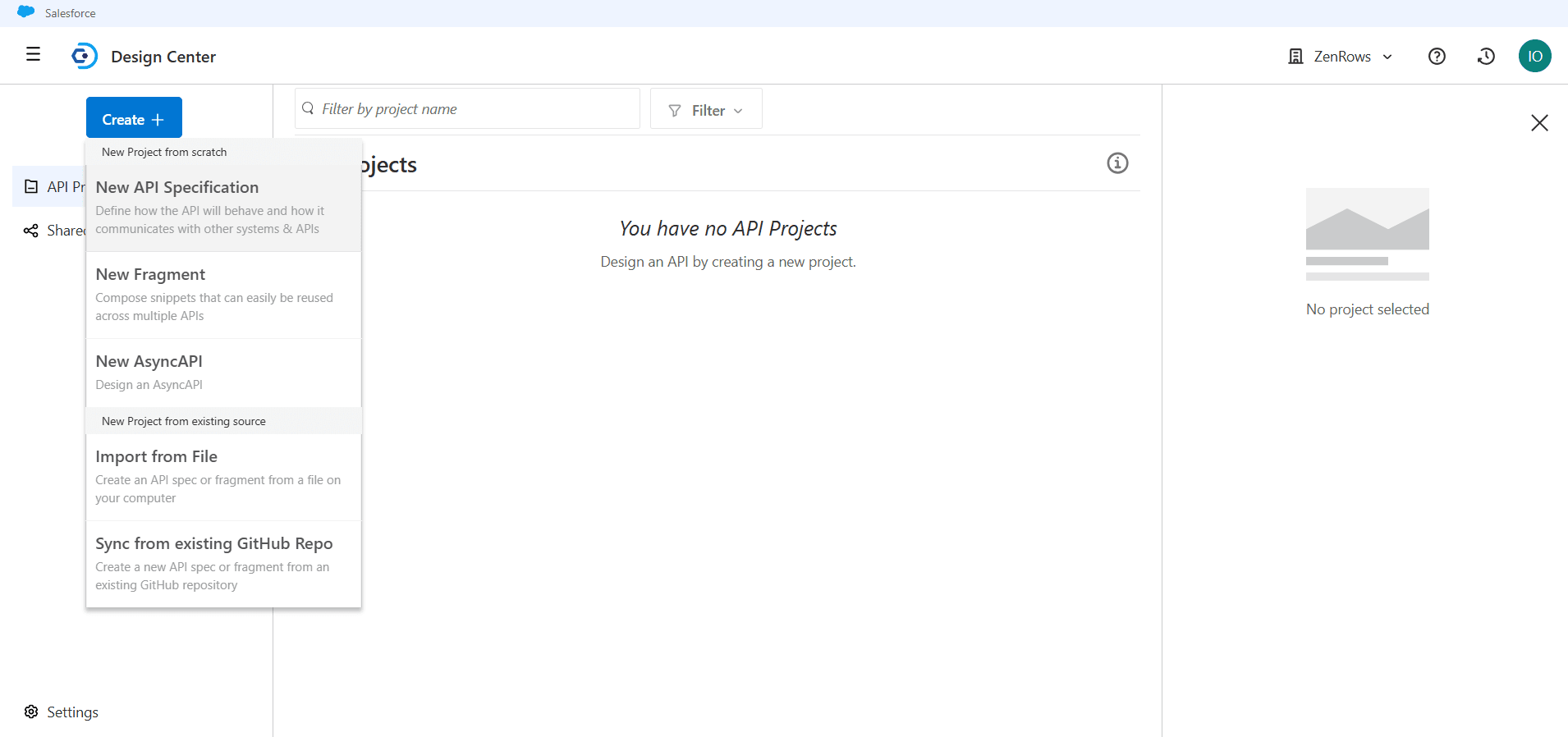Open the help question mark icon
This screenshot has height=737, width=1568.
(x=1437, y=56)
